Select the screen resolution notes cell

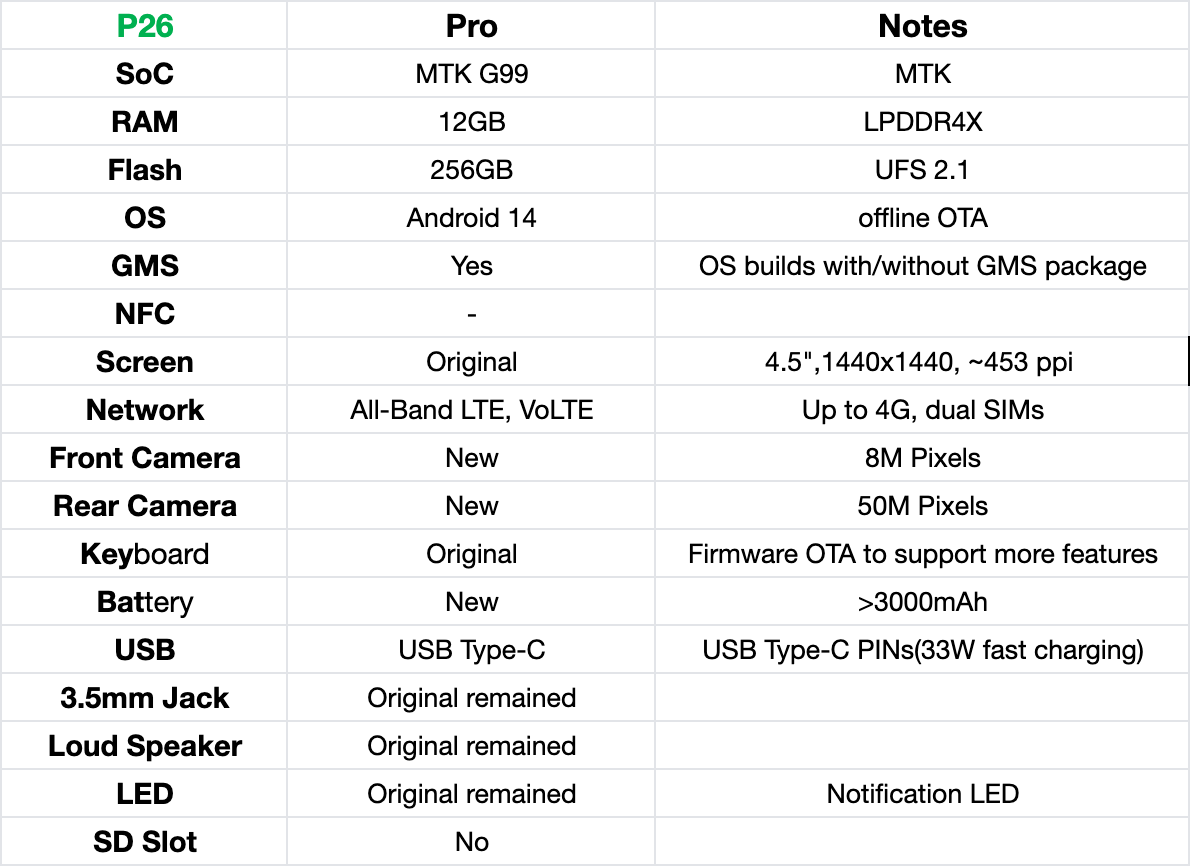click(x=922, y=362)
